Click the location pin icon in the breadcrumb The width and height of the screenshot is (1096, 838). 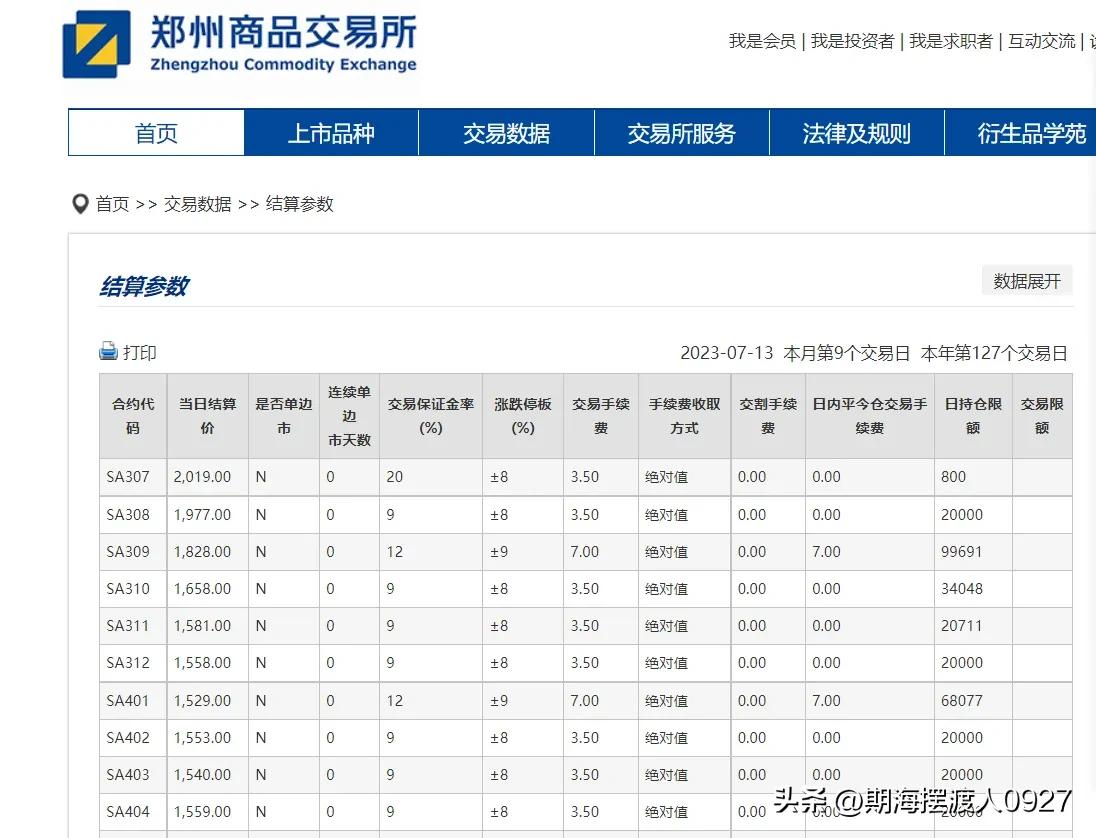[x=80, y=203]
